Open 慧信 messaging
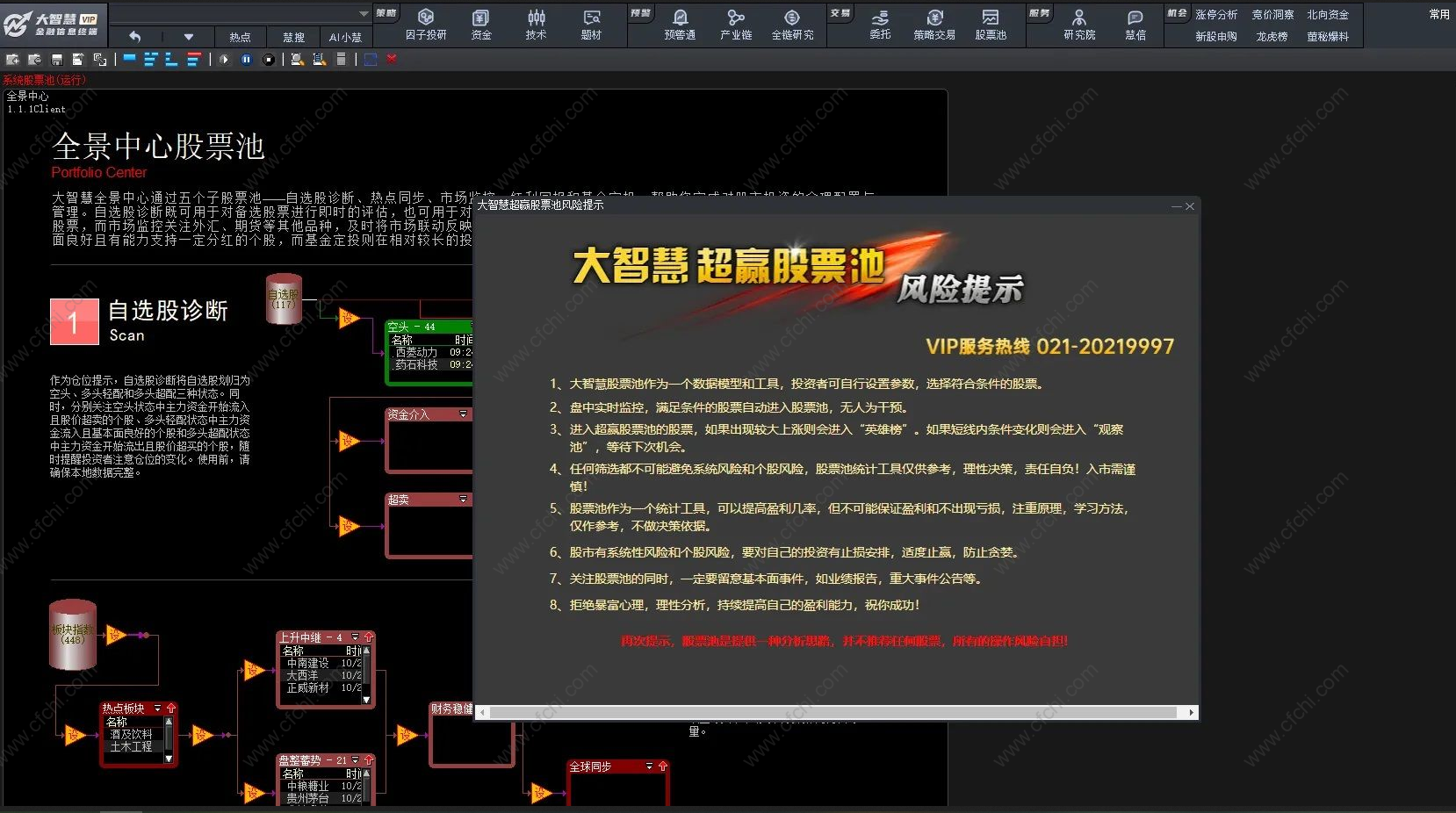The width and height of the screenshot is (1456, 813). click(1135, 24)
